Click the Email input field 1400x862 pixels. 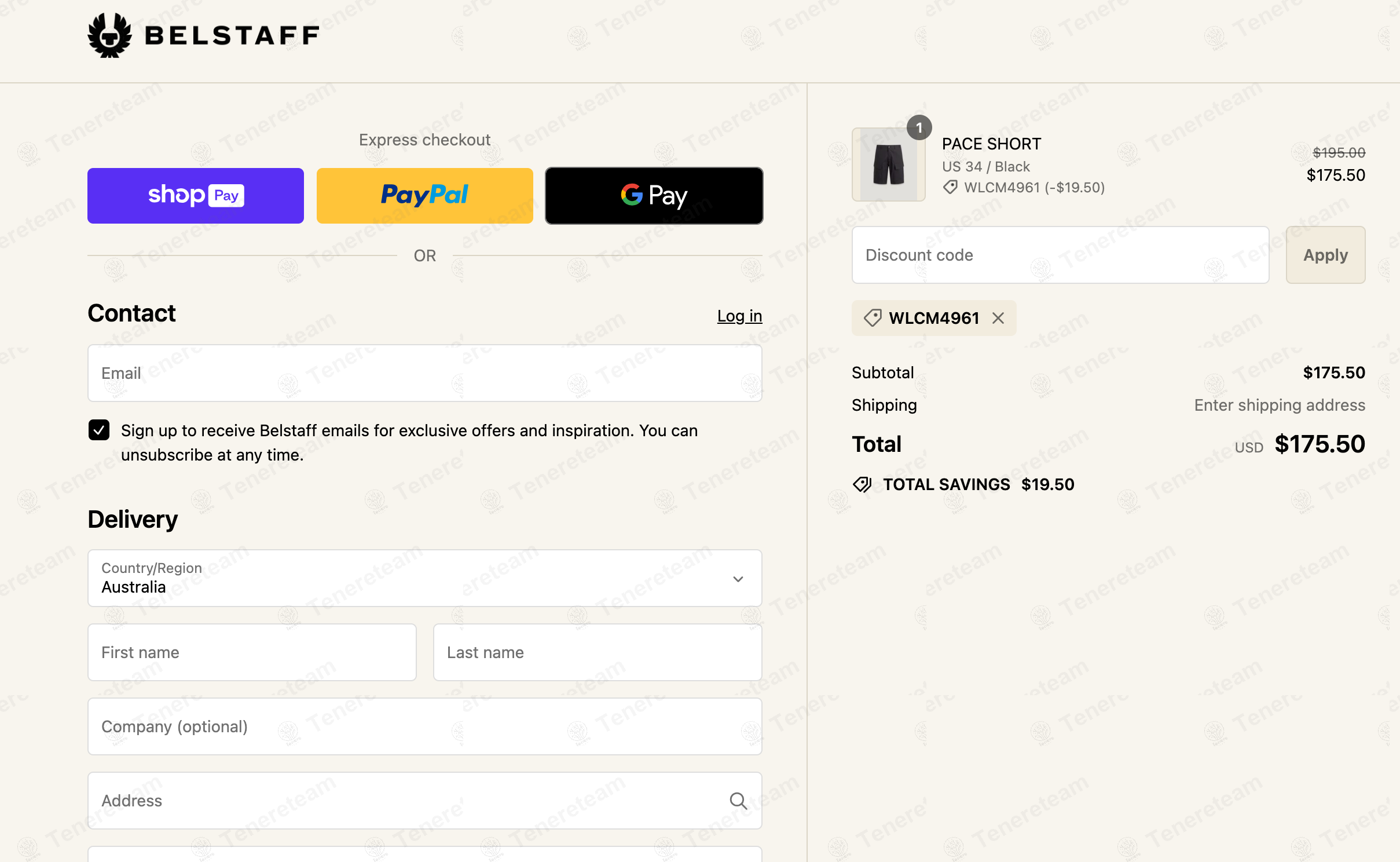pos(424,373)
